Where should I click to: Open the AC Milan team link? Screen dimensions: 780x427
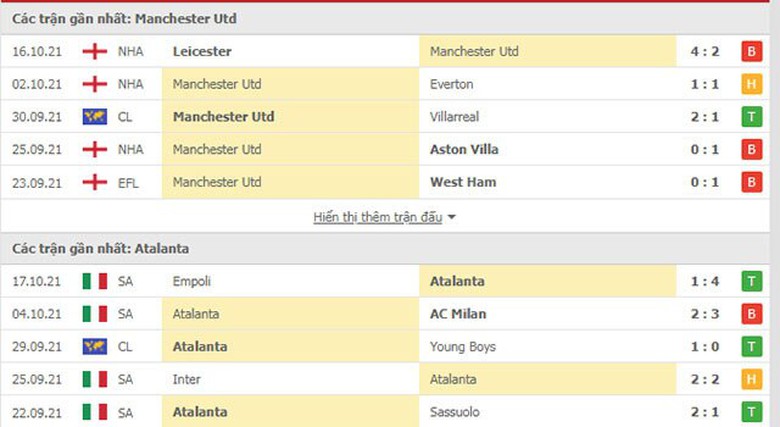tap(458, 314)
